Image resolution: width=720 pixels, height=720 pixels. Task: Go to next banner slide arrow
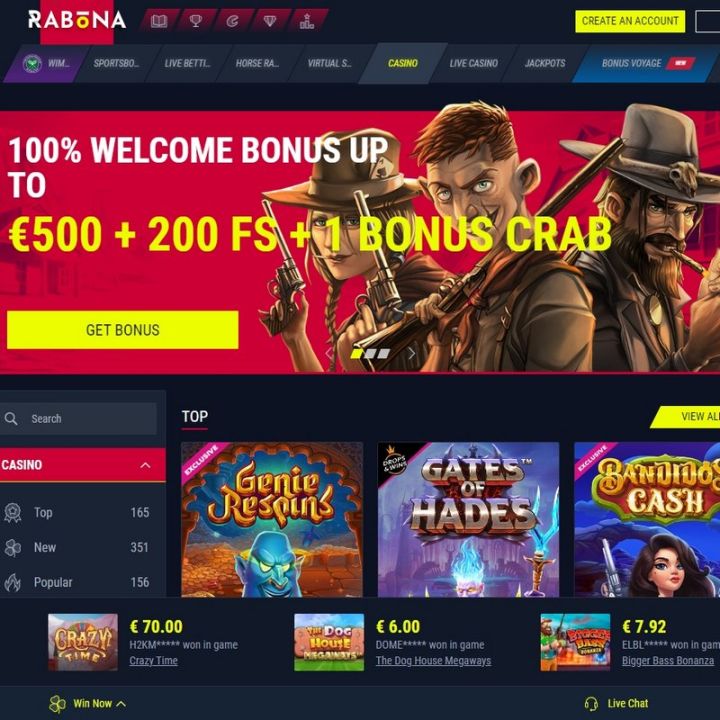(411, 353)
